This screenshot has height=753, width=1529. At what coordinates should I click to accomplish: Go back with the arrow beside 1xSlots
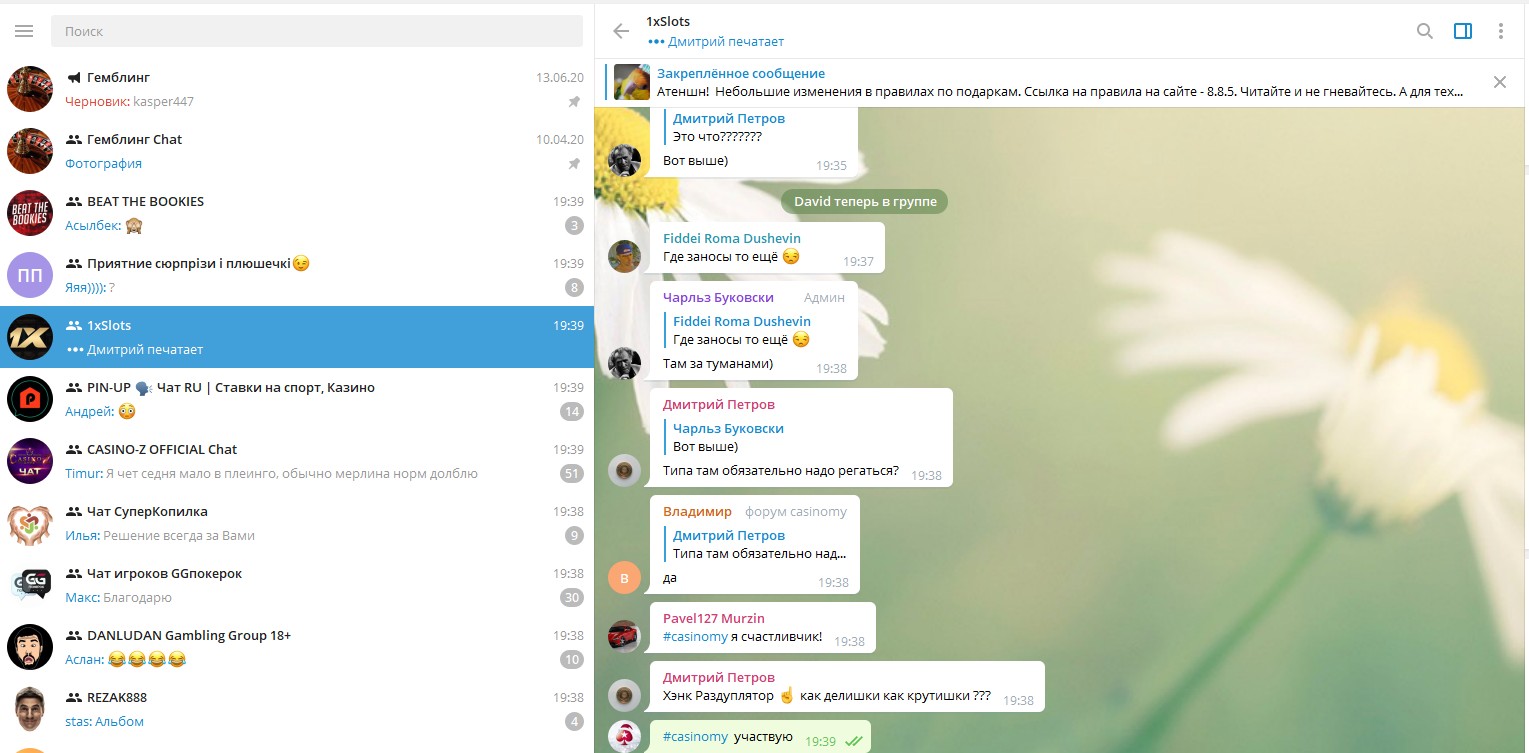[x=621, y=31]
